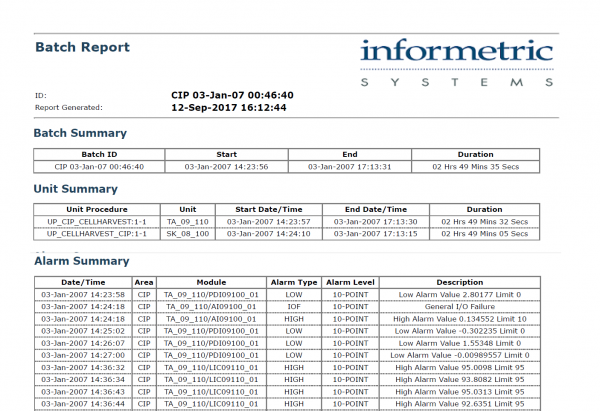600x411 pixels.
Task: Select General I/O Failure description
Action: (x=460, y=307)
